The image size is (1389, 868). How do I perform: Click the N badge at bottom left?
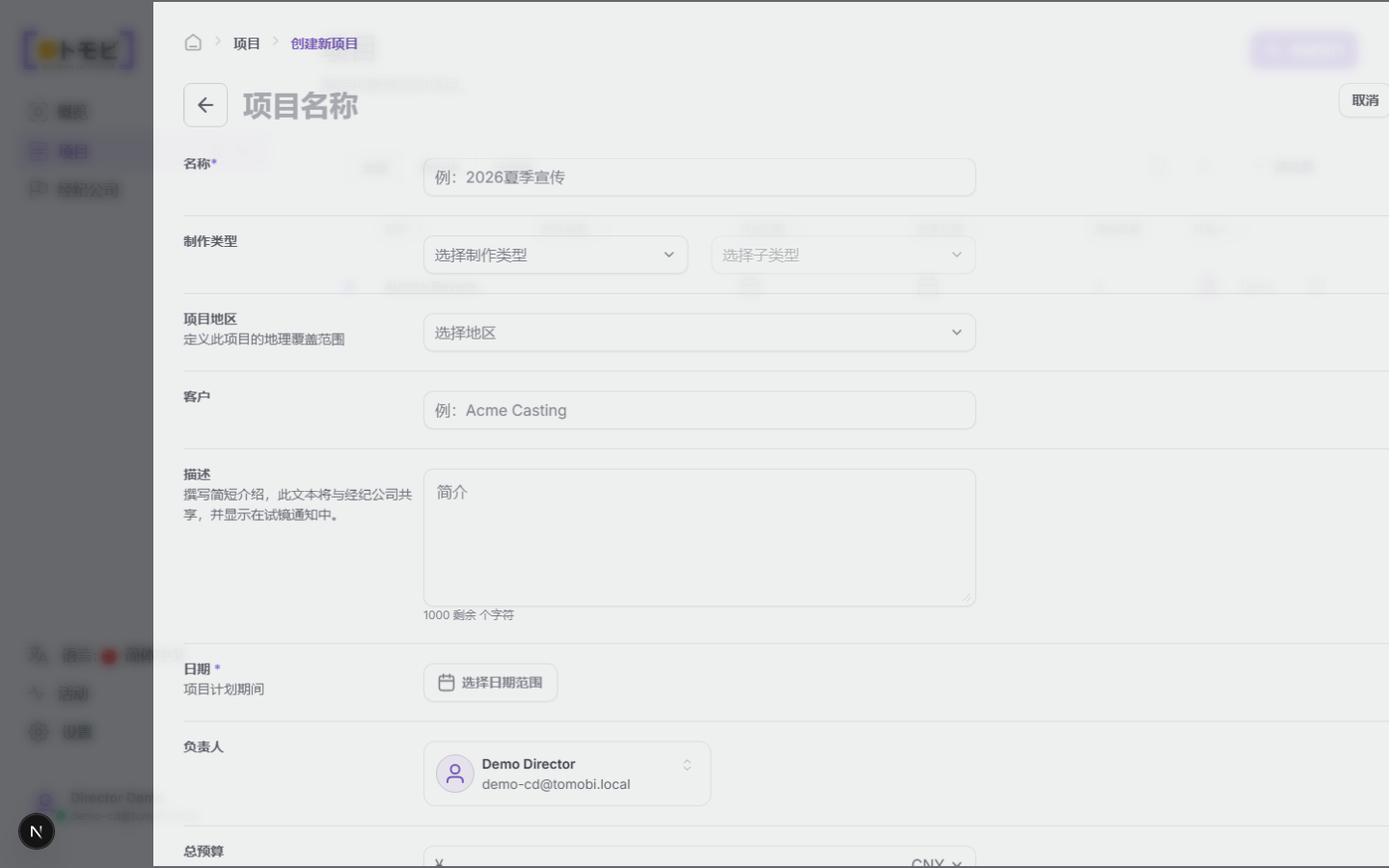click(37, 831)
